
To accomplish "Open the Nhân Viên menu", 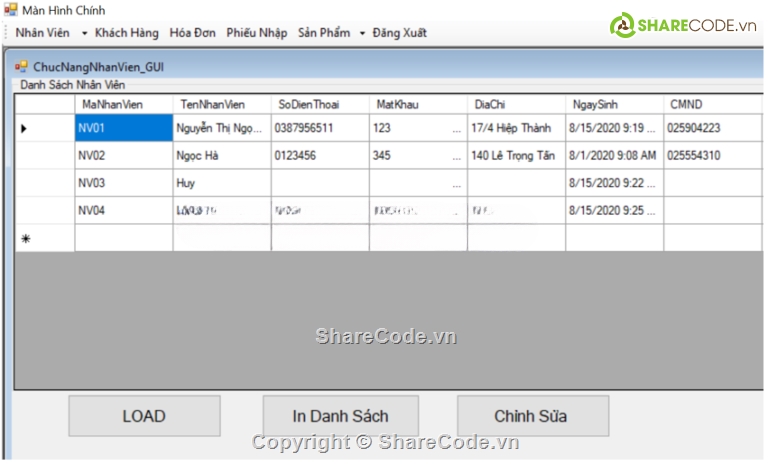I will click(x=43, y=33).
